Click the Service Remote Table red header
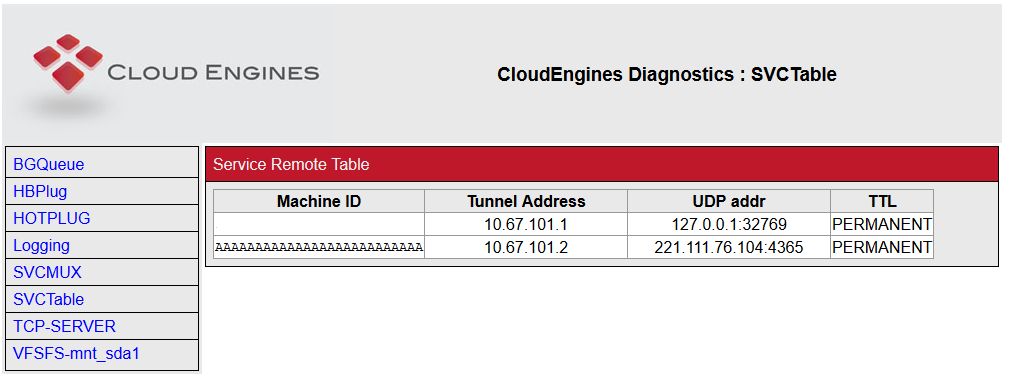The image size is (1010, 382). point(602,164)
